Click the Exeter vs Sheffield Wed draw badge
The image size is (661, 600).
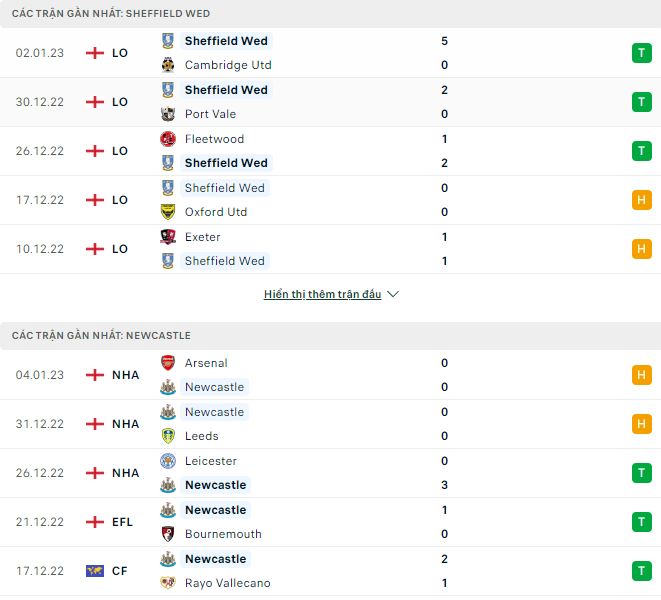point(641,249)
